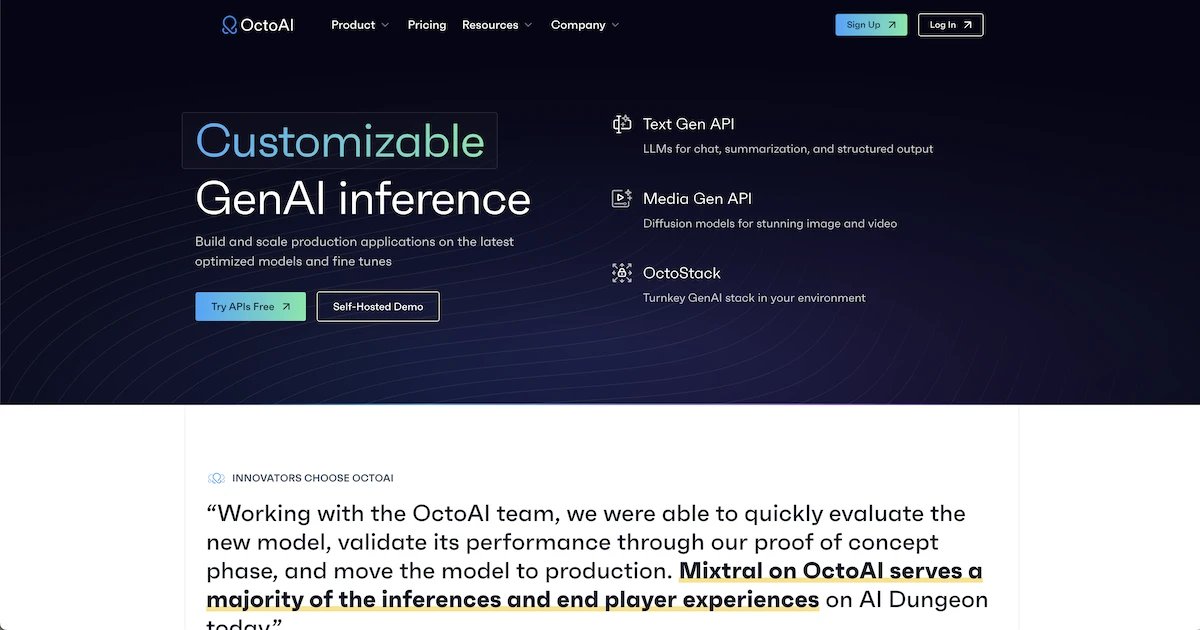Screen dimensions: 1200x630
Task: Open the Self-Hosted Demo
Action: pyautogui.click(x=377, y=306)
